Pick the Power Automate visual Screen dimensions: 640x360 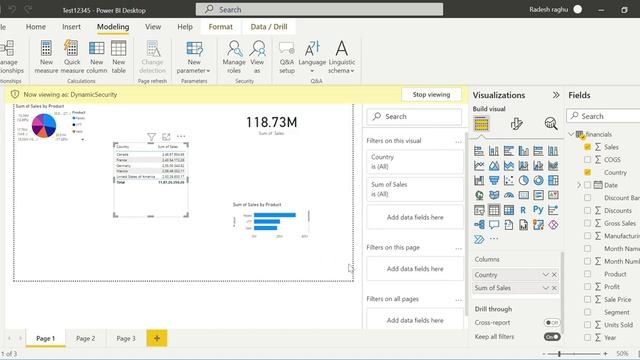pyautogui.click(x=479, y=239)
